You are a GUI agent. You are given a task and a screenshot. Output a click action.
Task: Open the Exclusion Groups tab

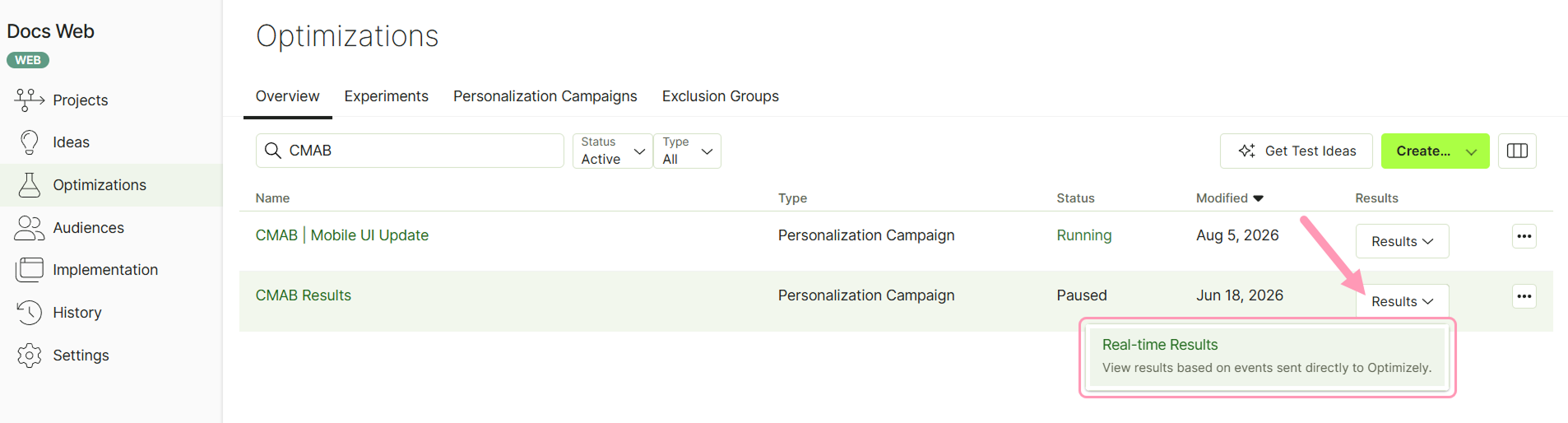720,96
